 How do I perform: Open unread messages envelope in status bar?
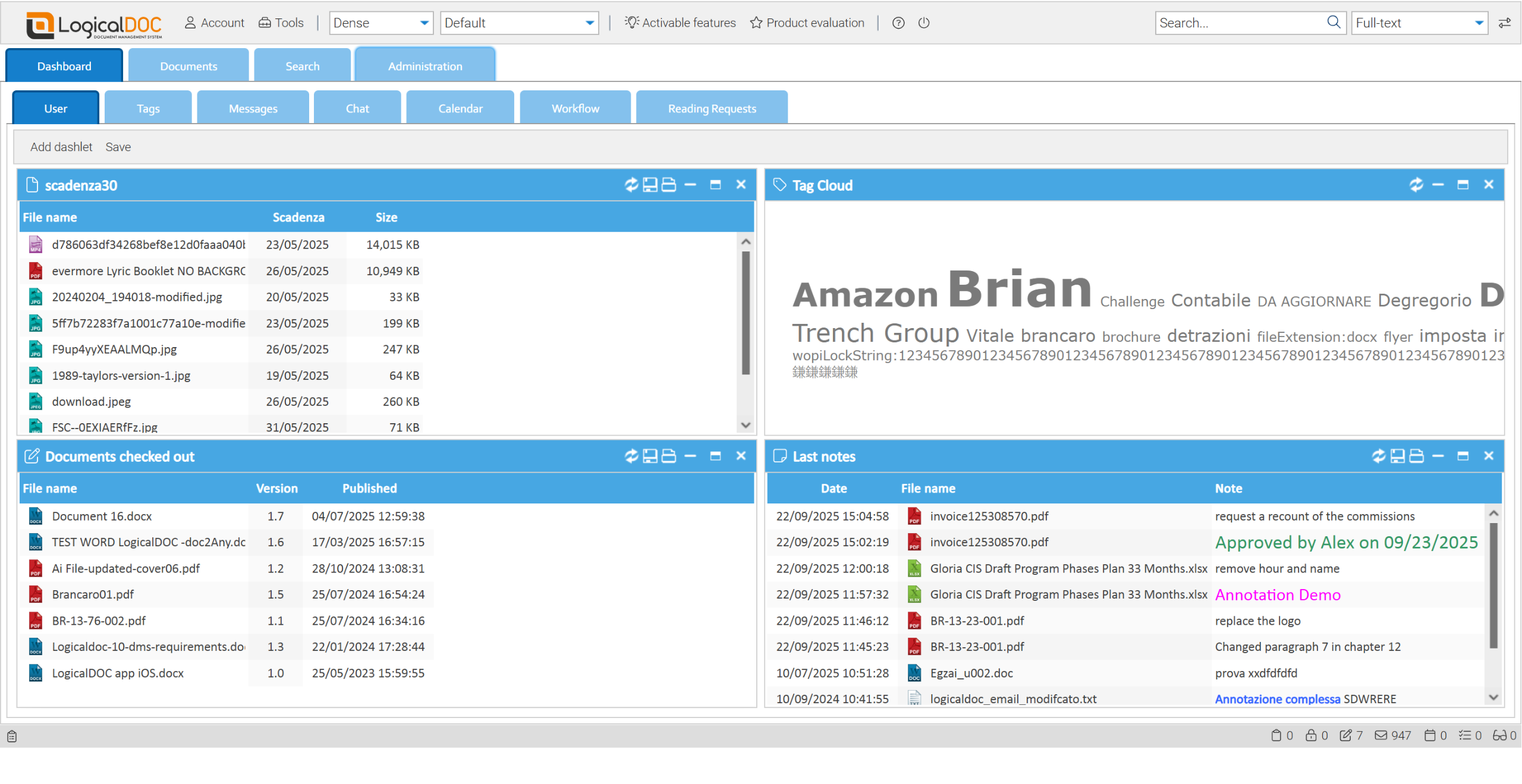click(x=1381, y=736)
